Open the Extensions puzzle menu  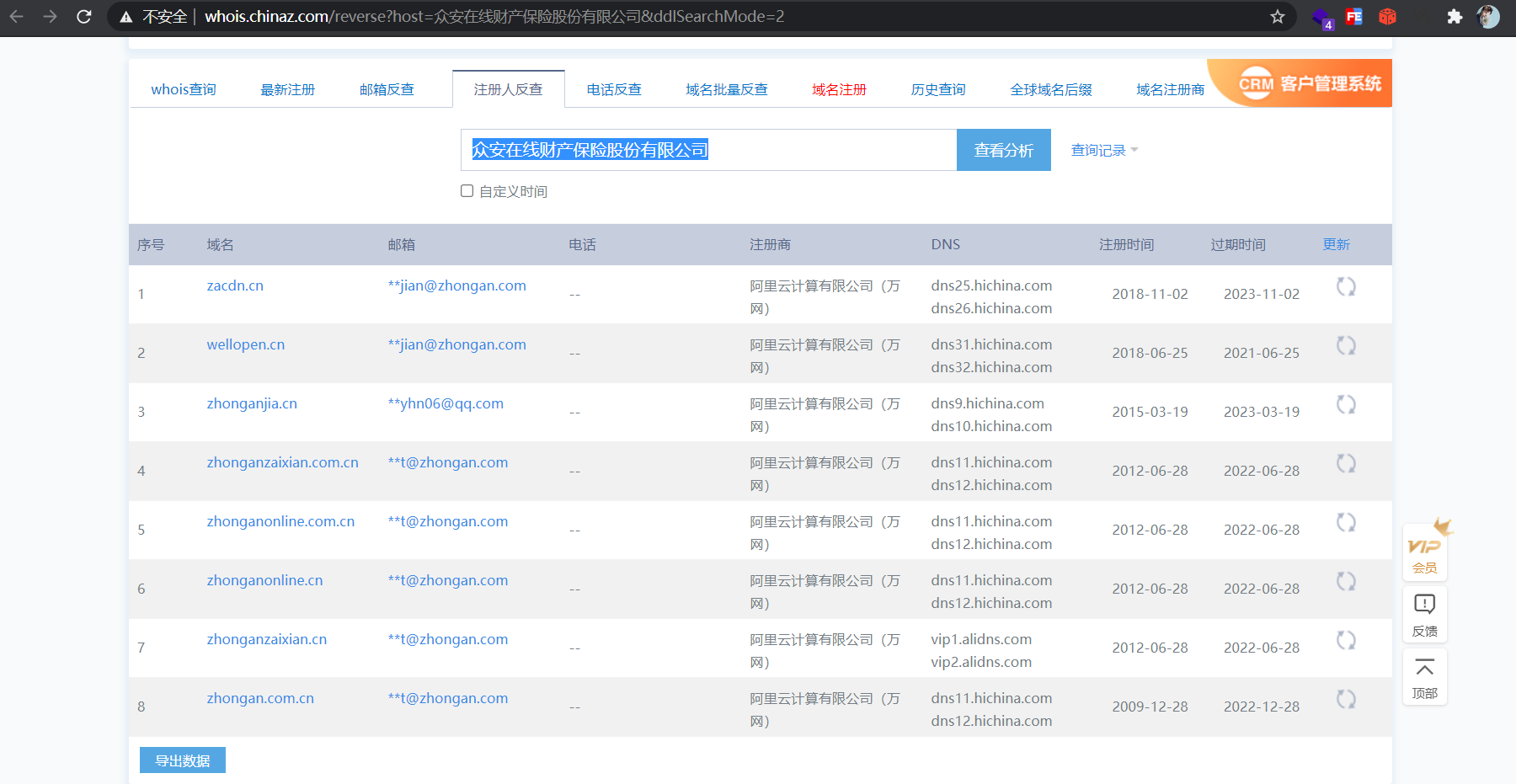click(x=1455, y=17)
